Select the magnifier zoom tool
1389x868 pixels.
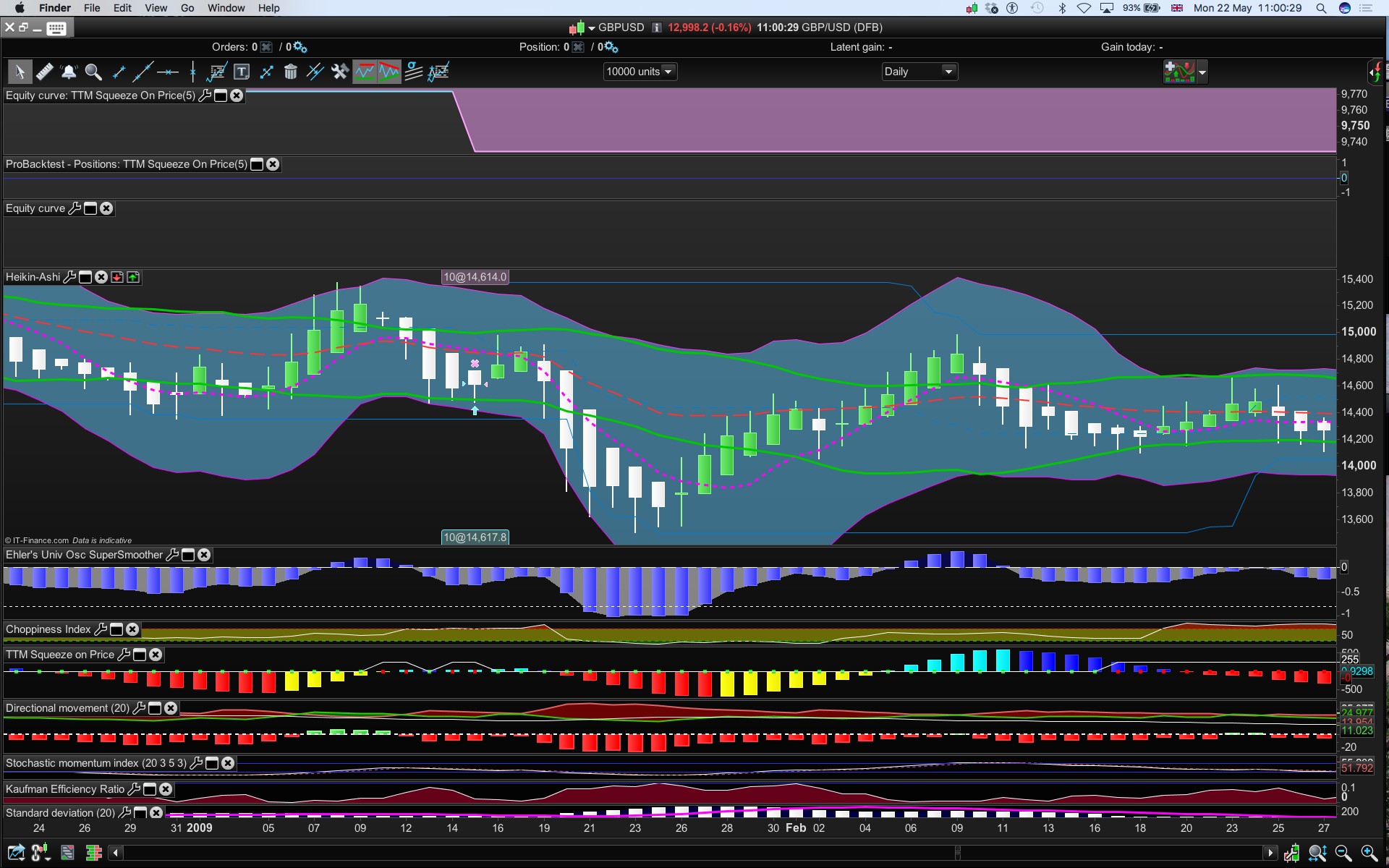(93, 72)
